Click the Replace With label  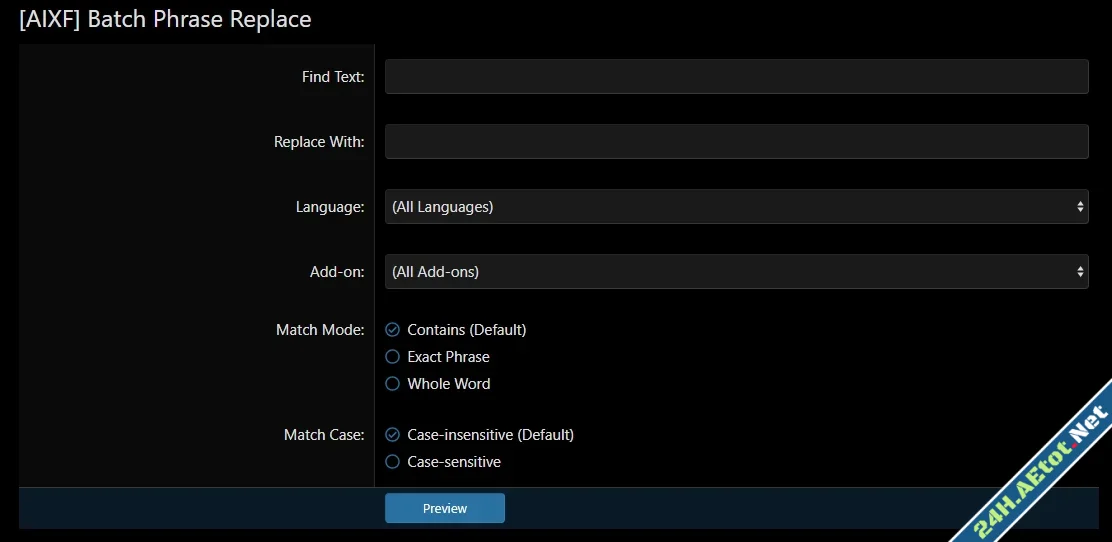(x=319, y=142)
